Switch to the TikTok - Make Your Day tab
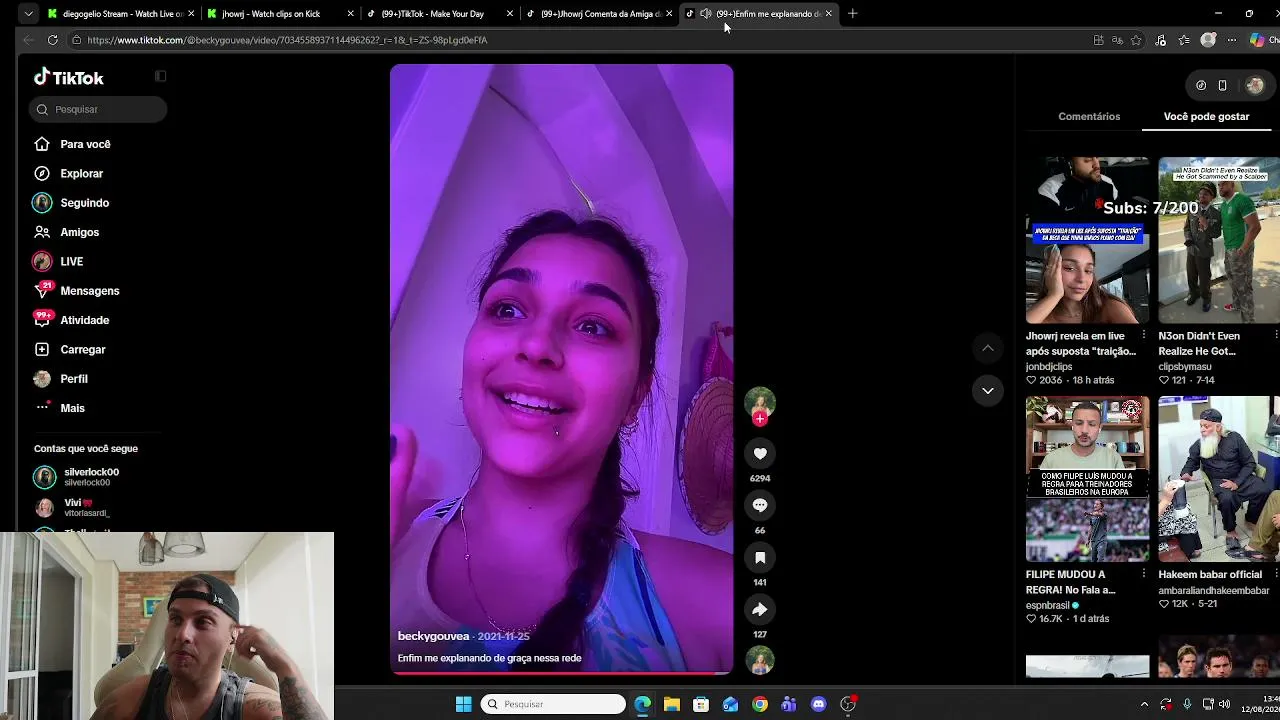Viewport: 1280px width, 720px height. point(439,14)
